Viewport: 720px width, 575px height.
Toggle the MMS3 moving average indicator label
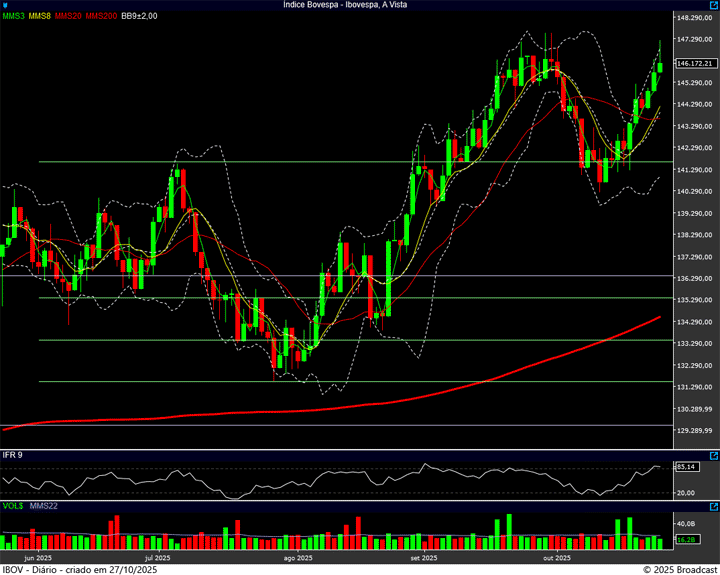13,17
